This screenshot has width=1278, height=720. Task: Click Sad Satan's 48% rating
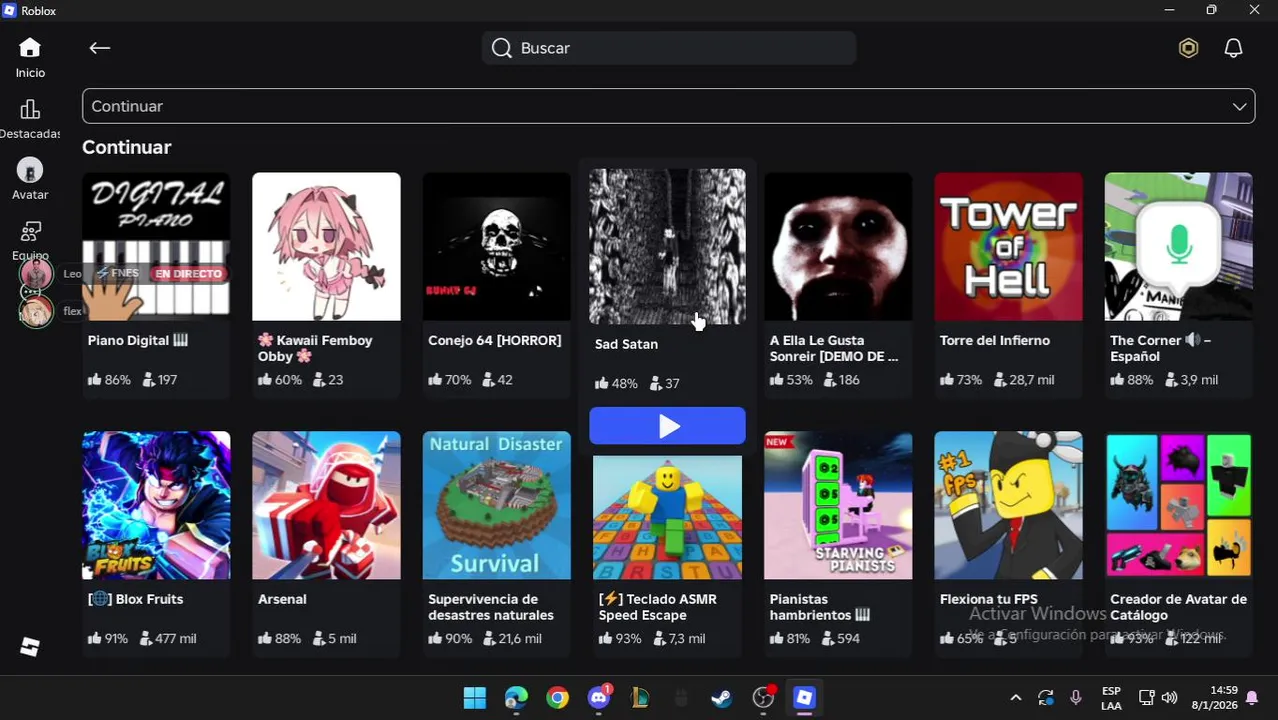tap(616, 383)
